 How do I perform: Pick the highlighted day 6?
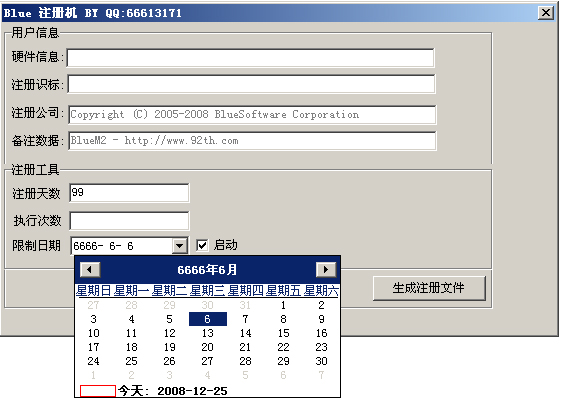tap(208, 319)
